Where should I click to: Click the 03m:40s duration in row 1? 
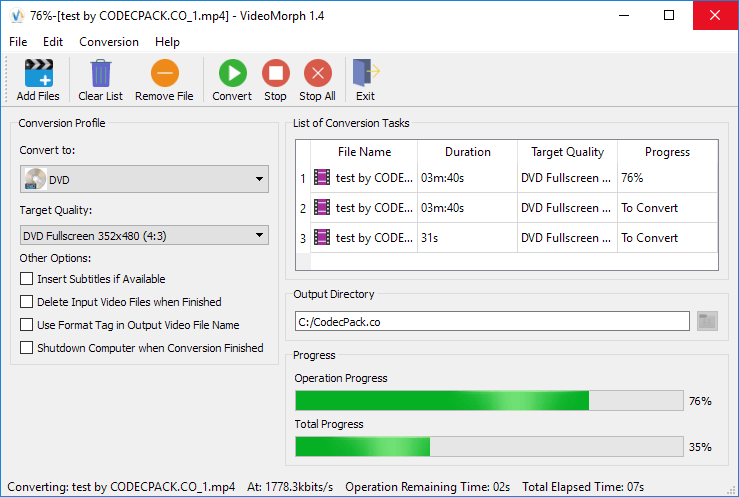click(x=468, y=178)
